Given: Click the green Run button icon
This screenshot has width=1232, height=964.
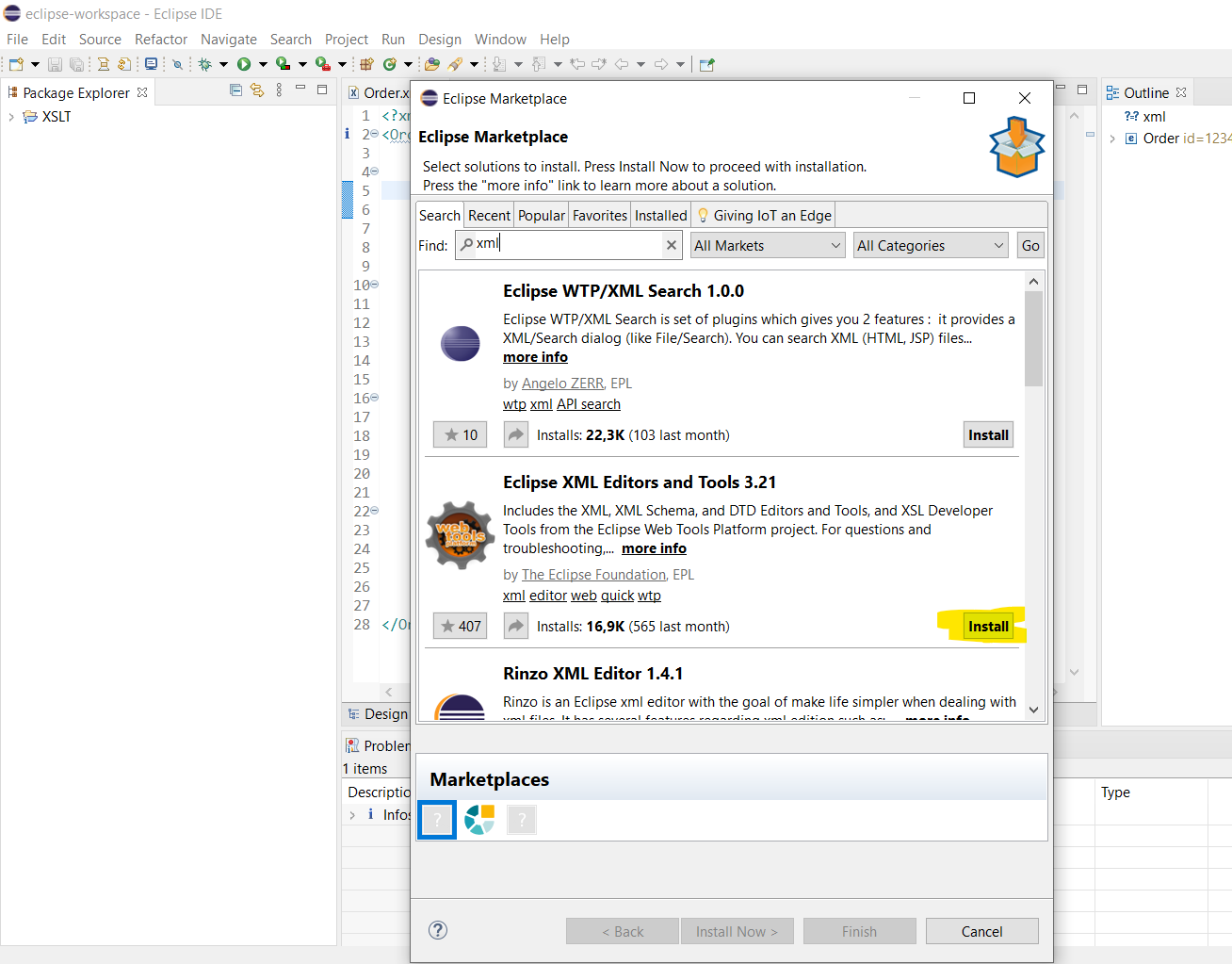Looking at the screenshot, I should [x=244, y=64].
